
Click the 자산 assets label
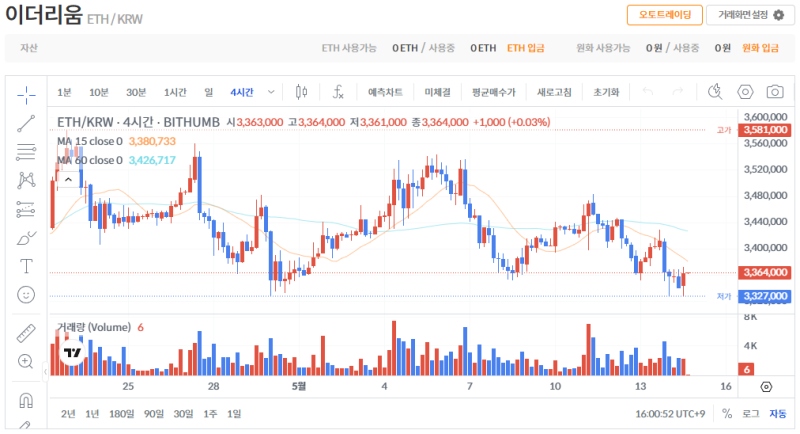29,48
